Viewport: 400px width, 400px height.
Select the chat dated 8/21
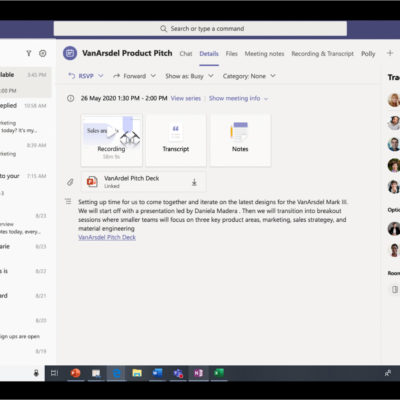pyautogui.click(x=26, y=296)
